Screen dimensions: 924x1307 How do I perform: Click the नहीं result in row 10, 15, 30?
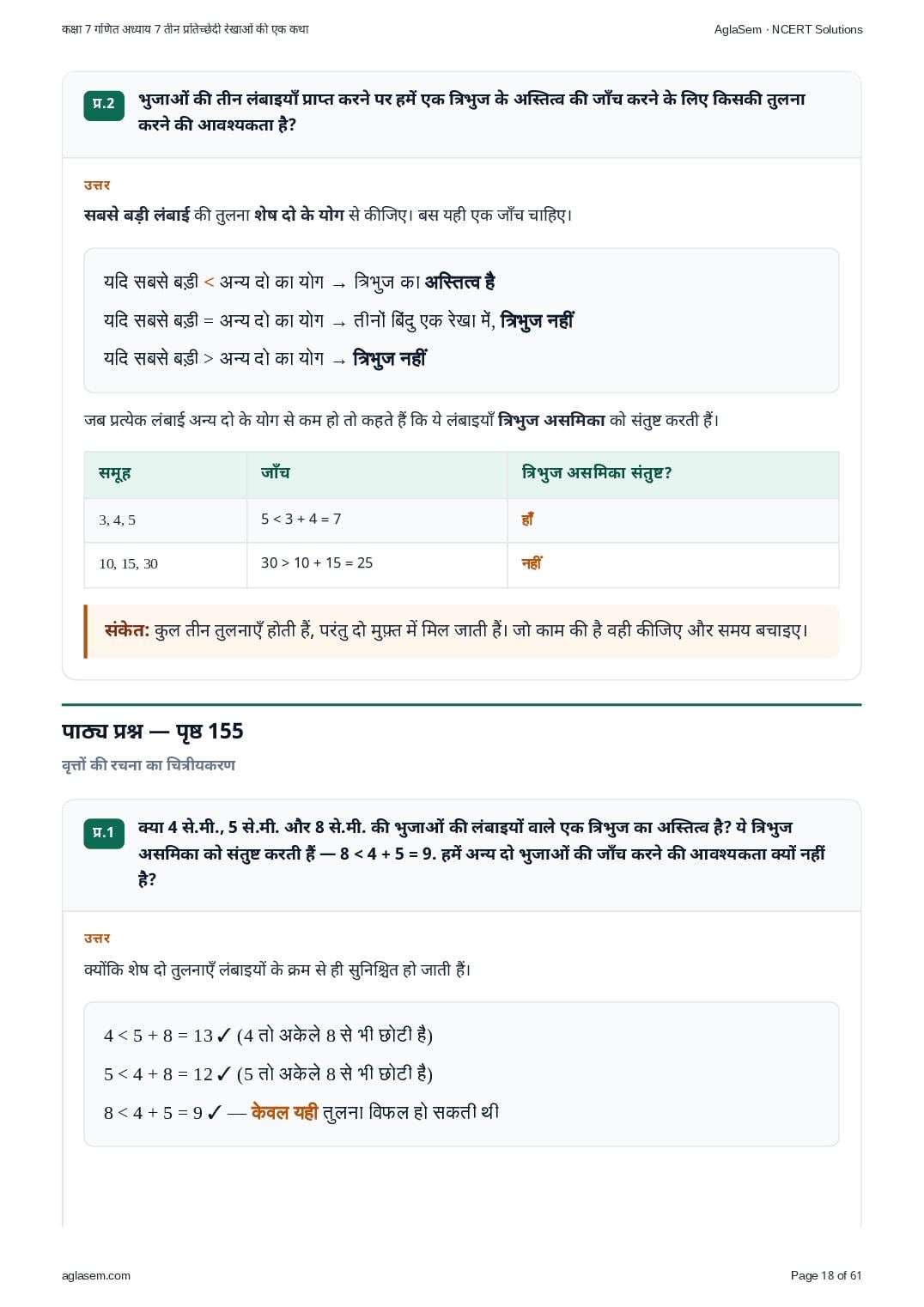pyautogui.click(x=532, y=562)
